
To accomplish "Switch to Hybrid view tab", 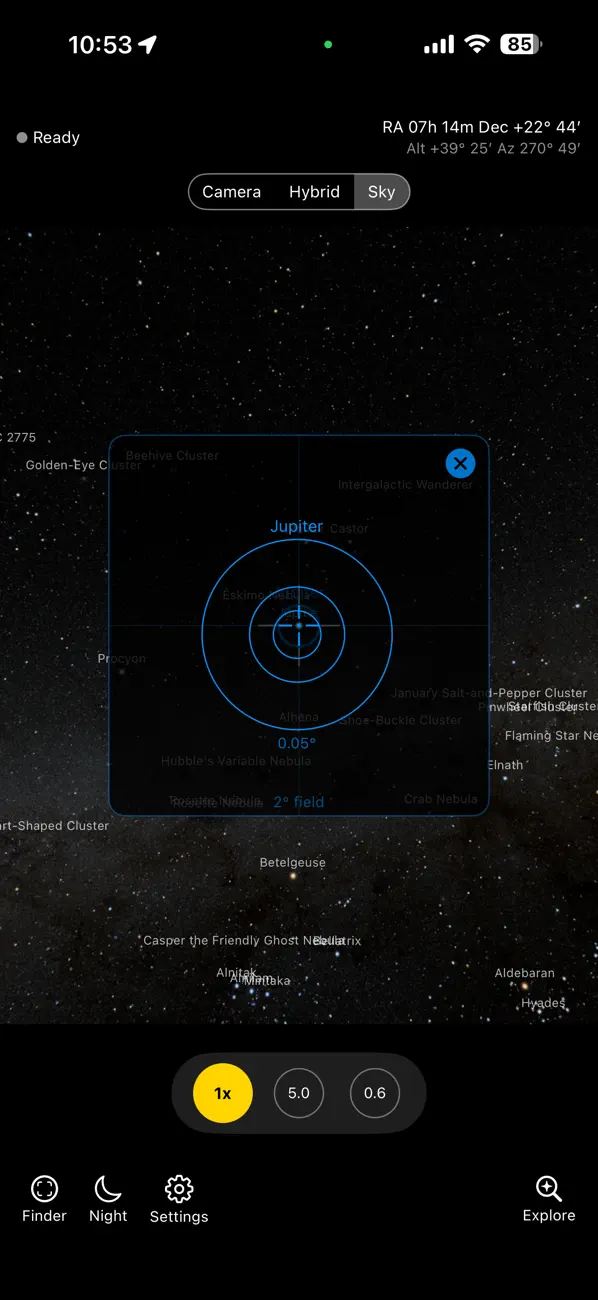I will (x=314, y=192).
